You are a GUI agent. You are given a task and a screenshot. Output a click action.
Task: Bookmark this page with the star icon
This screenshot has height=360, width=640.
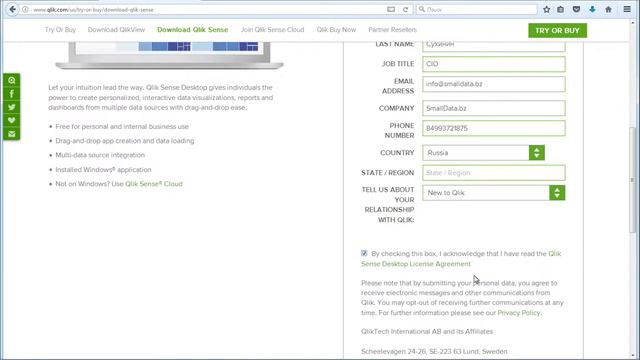click(x=547, y=9)
